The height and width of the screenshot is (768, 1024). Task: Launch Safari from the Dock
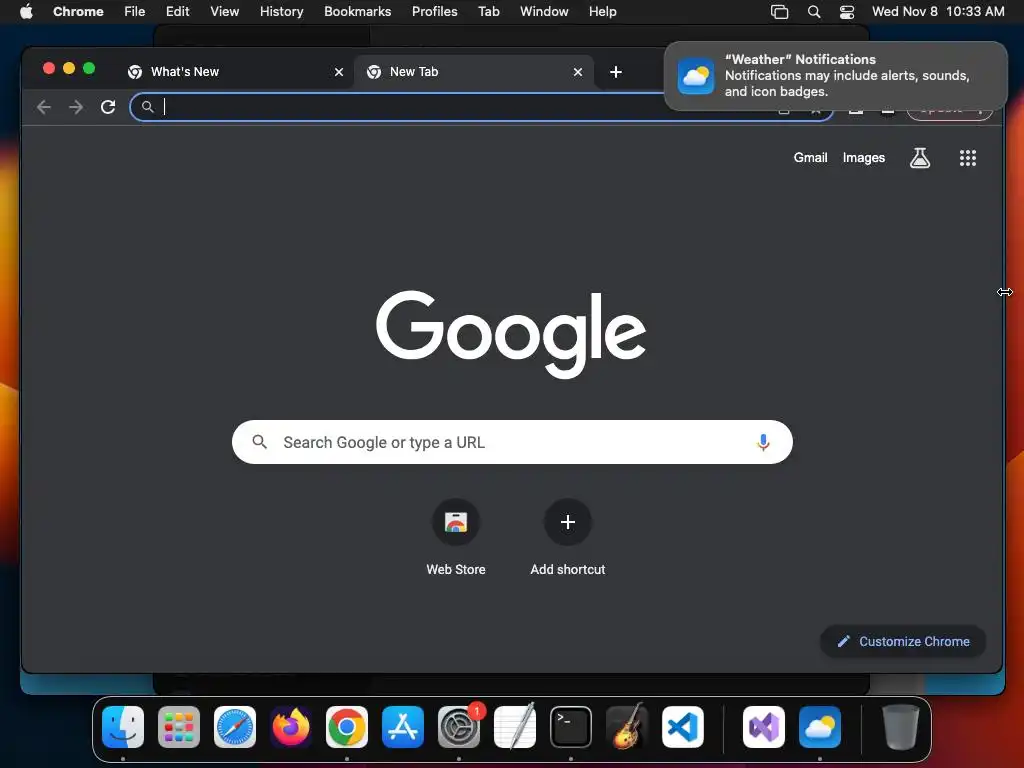tap(235, 726)
